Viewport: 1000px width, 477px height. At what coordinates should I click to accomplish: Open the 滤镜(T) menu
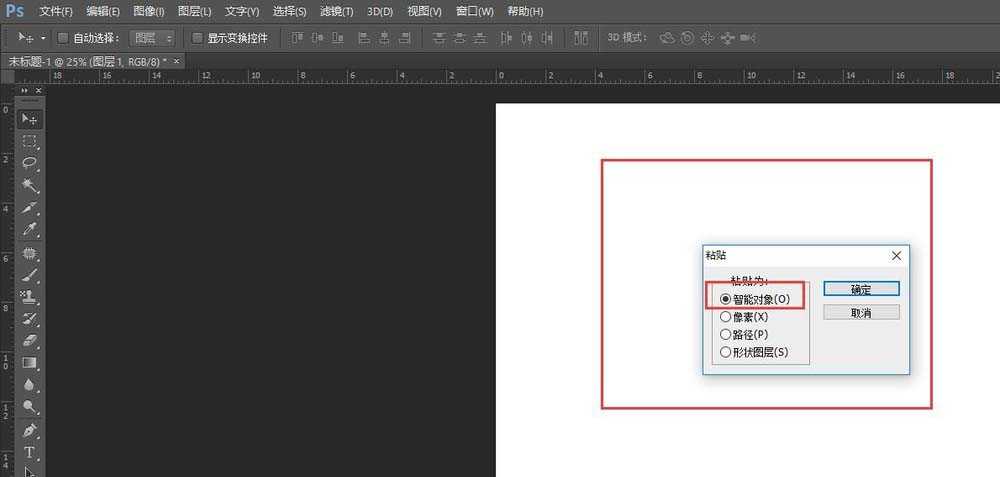[337, 11]
